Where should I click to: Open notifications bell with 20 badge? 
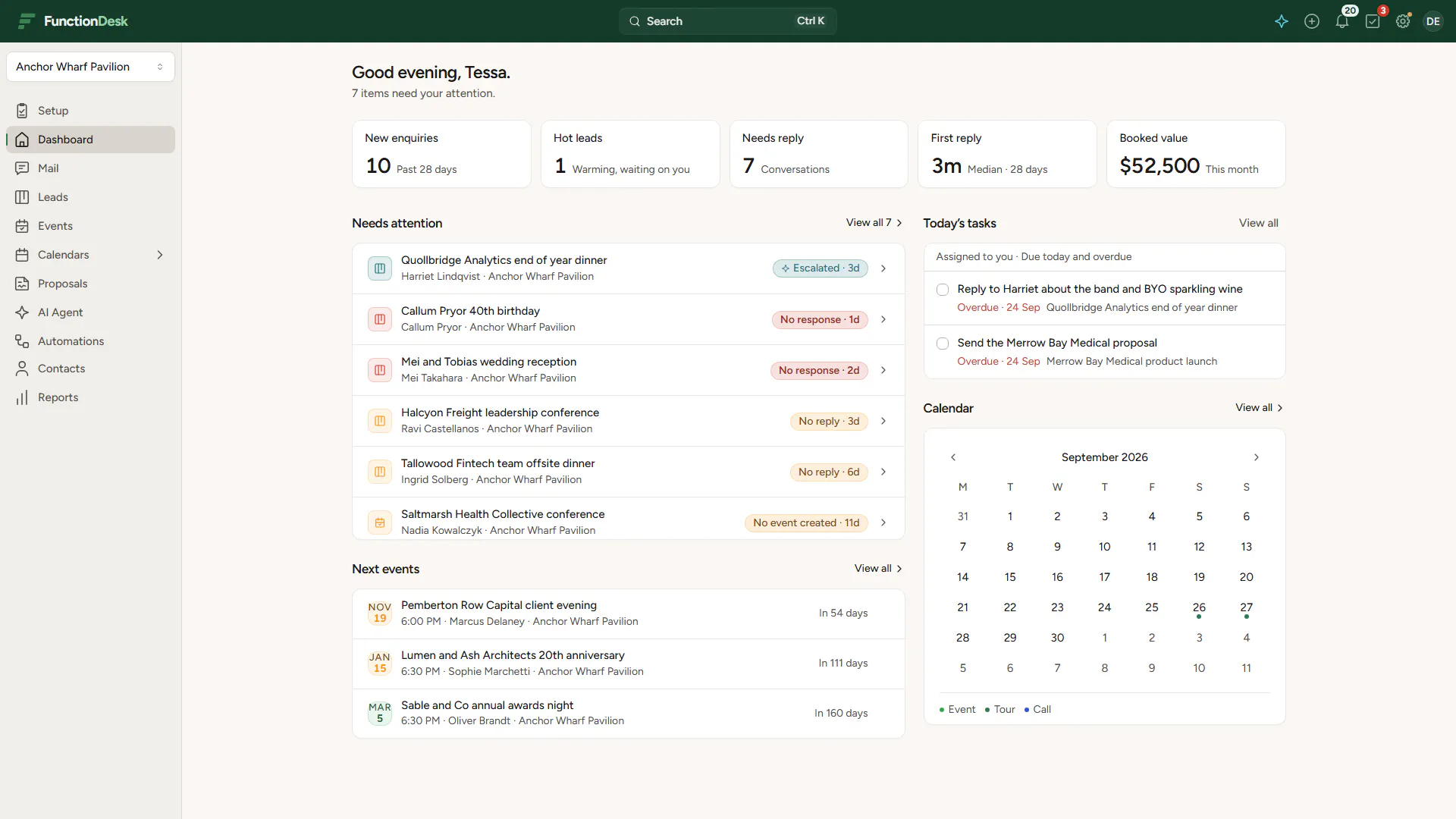[x=1342, y=21]
